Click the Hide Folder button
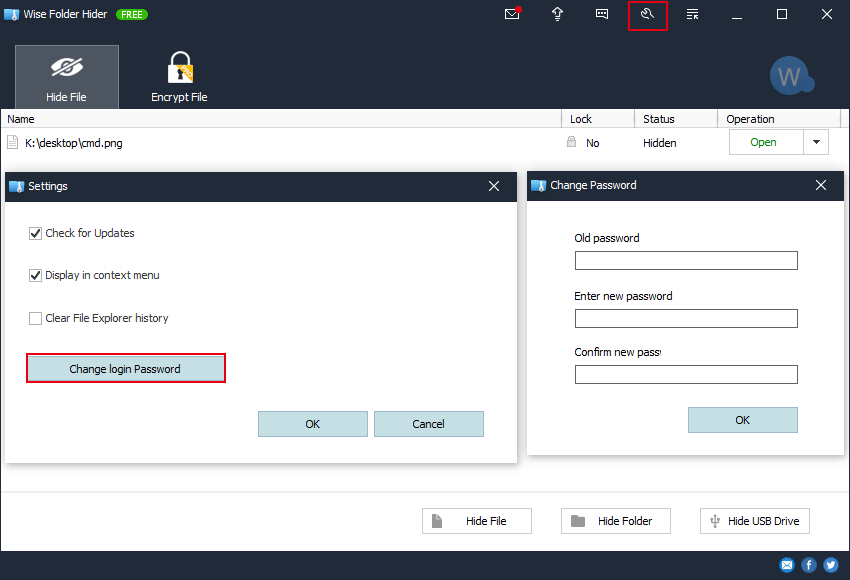This screenshot has width=850, height=580. (x=616, y=521)
